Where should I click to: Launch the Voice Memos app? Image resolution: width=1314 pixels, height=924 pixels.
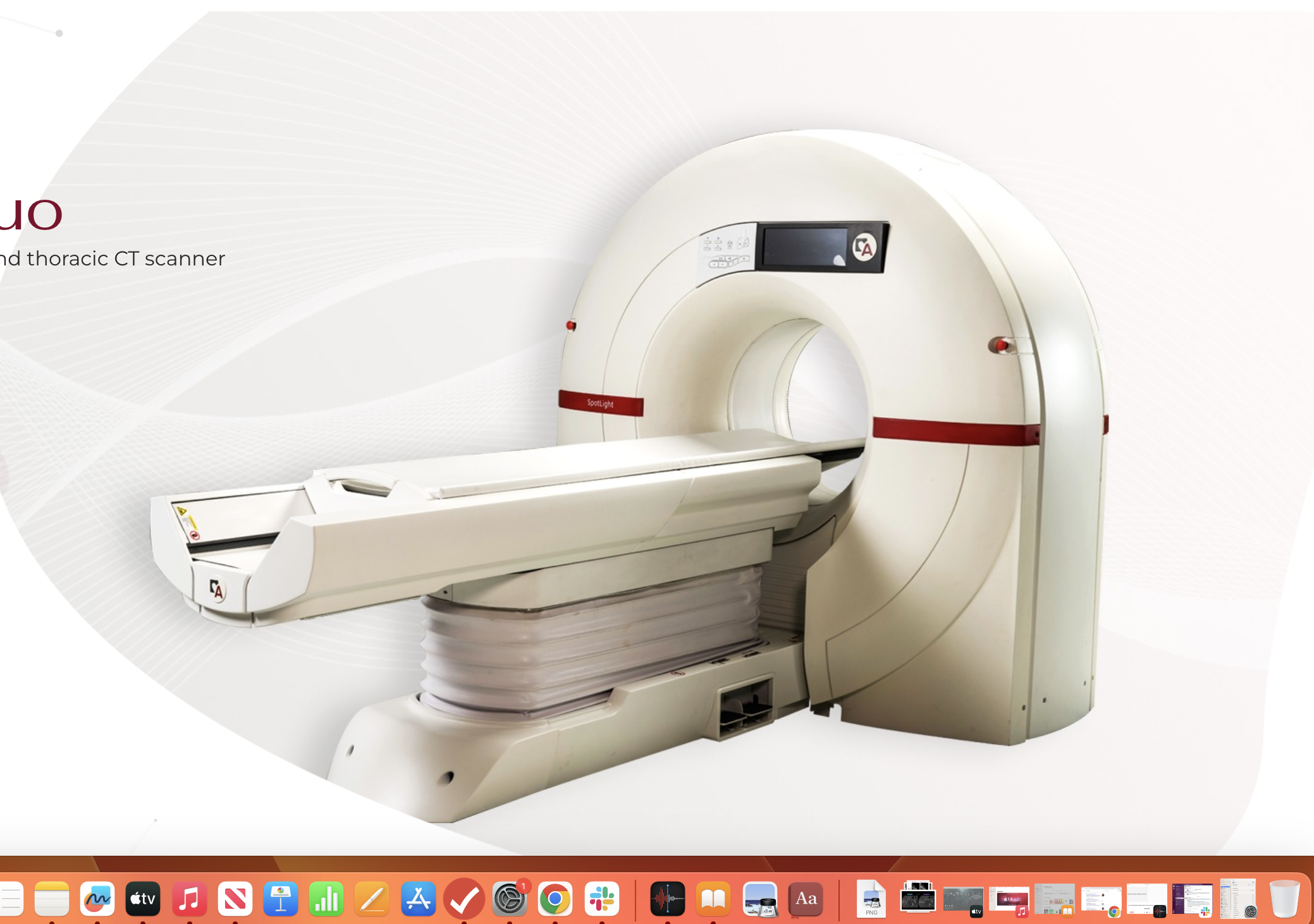point(667,899)
